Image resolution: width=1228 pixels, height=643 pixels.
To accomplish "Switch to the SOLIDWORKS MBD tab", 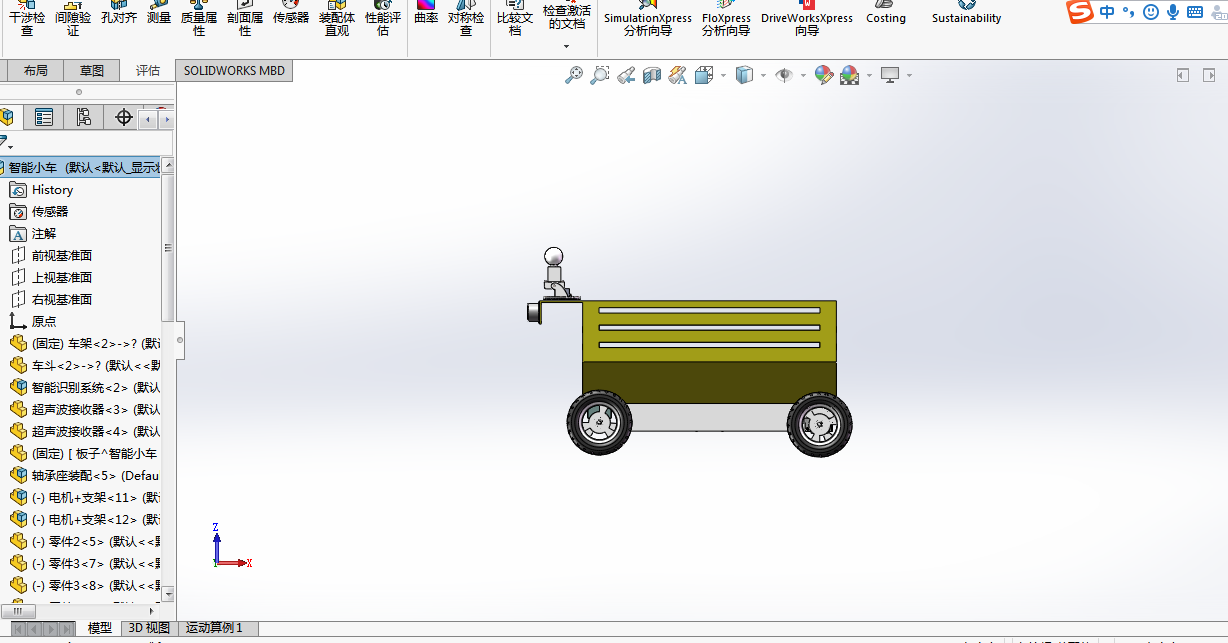I will [x=234, y=71].
